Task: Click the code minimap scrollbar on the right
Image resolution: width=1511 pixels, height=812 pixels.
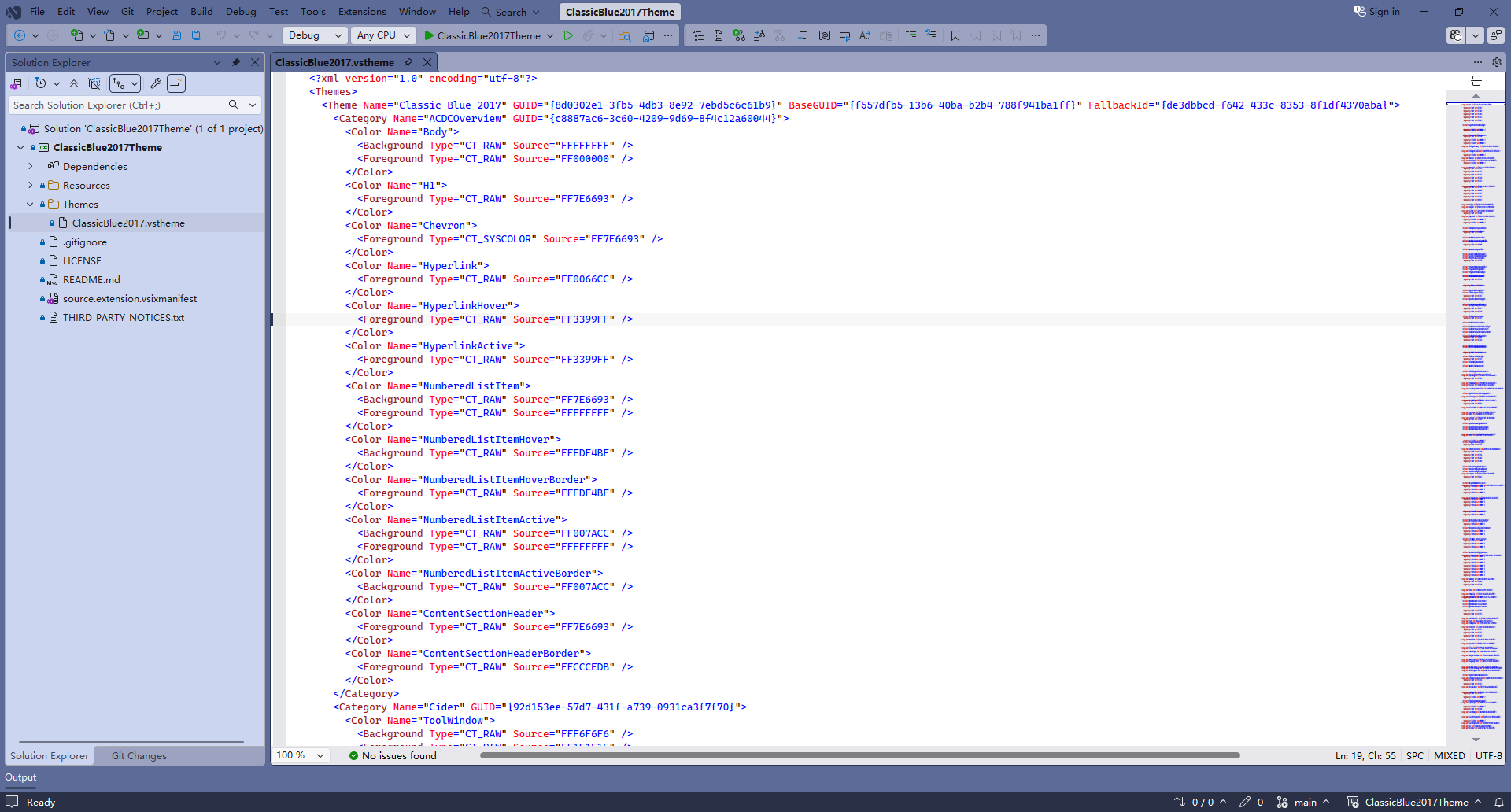Action: tap(1476, 417)
